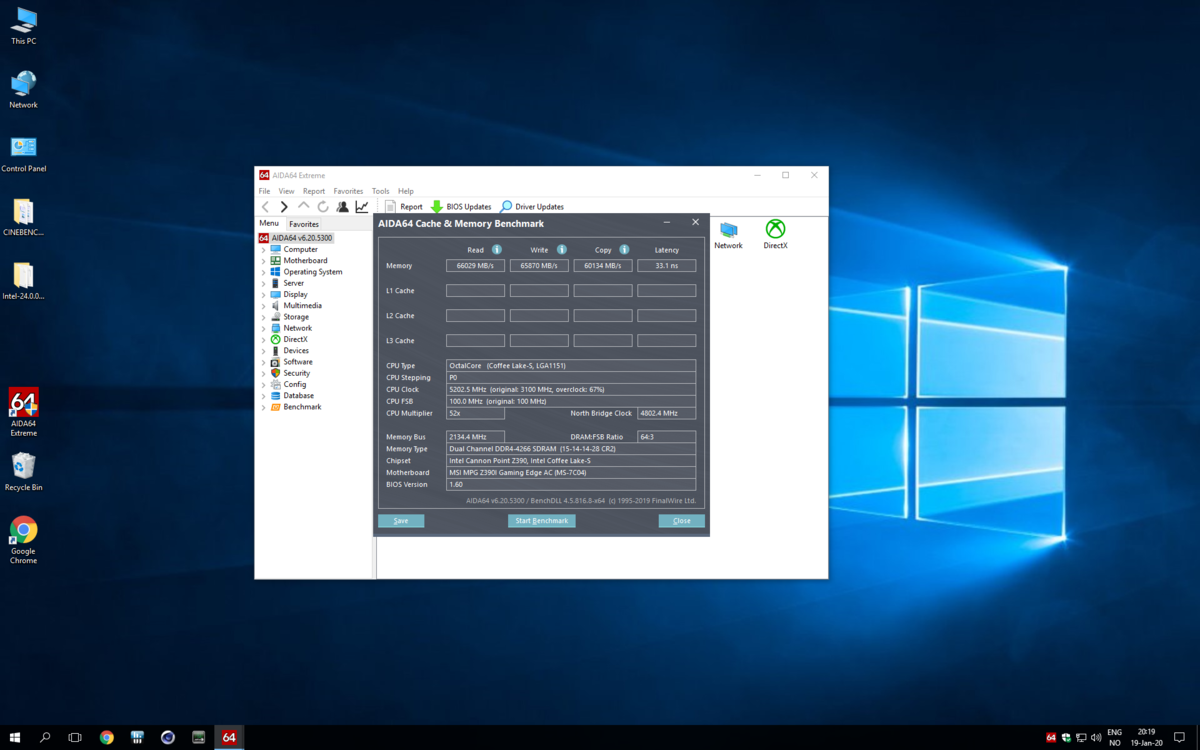Click the user/manage toolbar icon

click(x=342, y=207)
